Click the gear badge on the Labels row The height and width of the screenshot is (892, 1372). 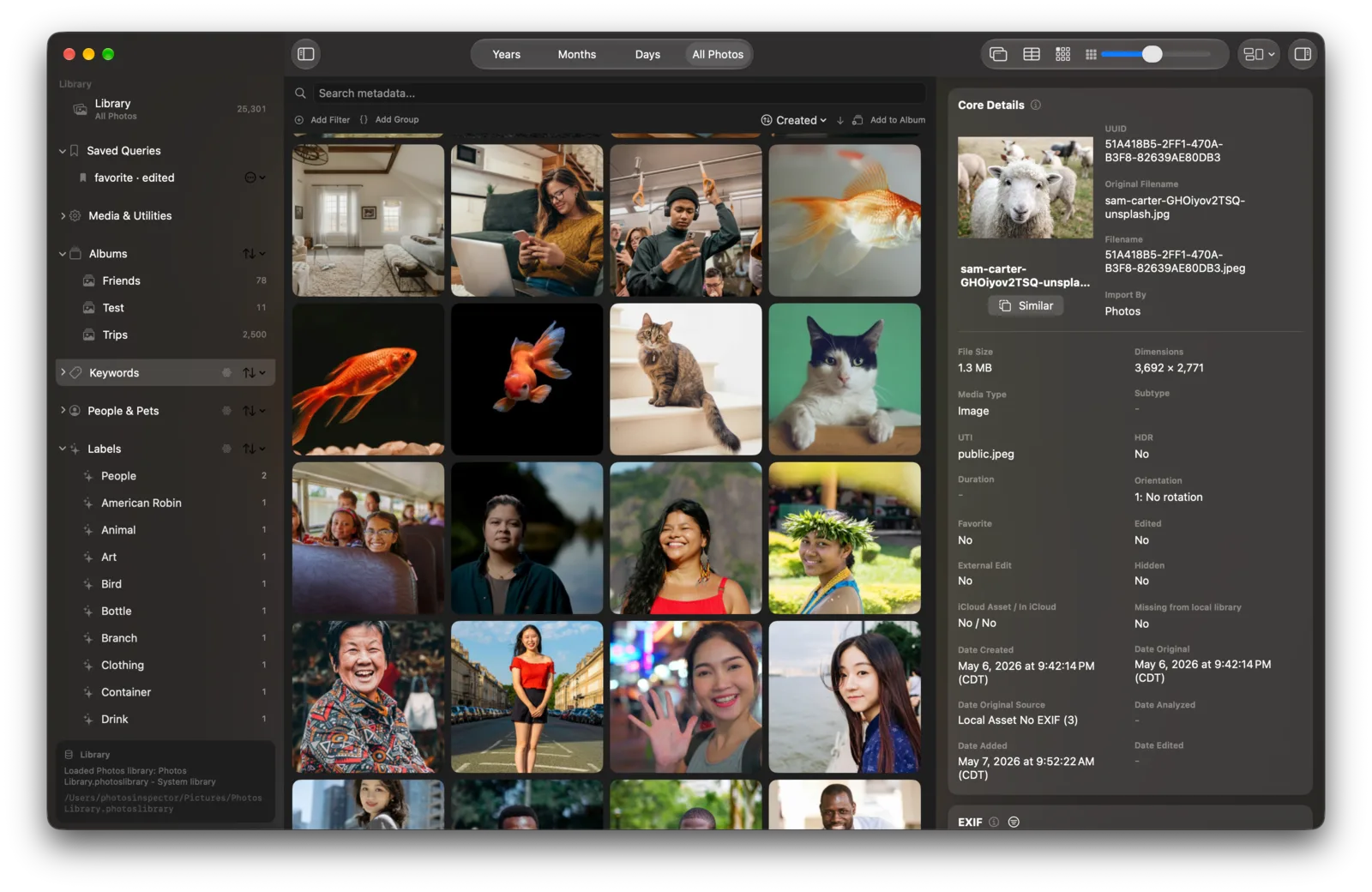coord(226,449)
